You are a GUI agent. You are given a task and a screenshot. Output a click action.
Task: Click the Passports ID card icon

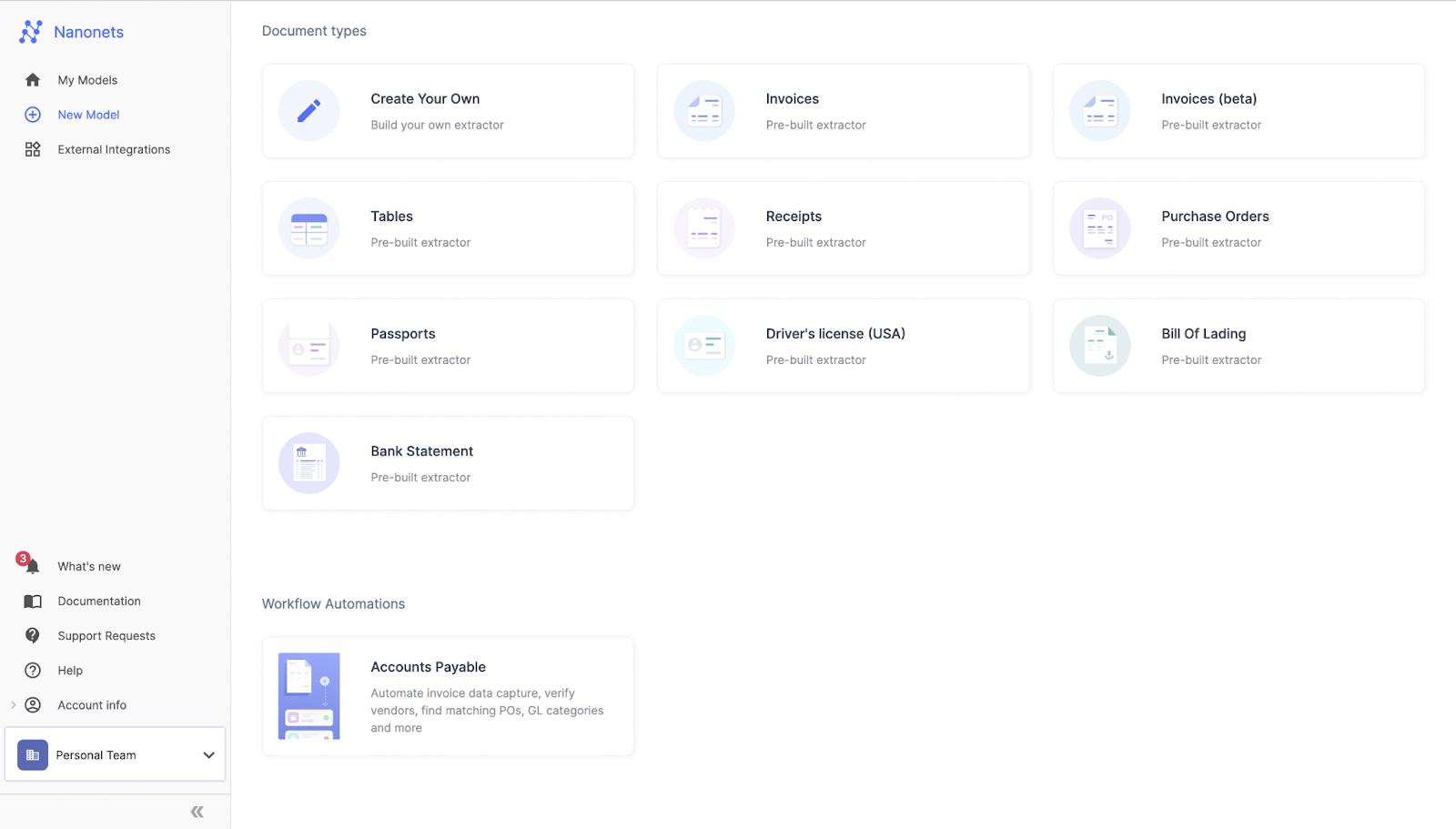(308, 346)
